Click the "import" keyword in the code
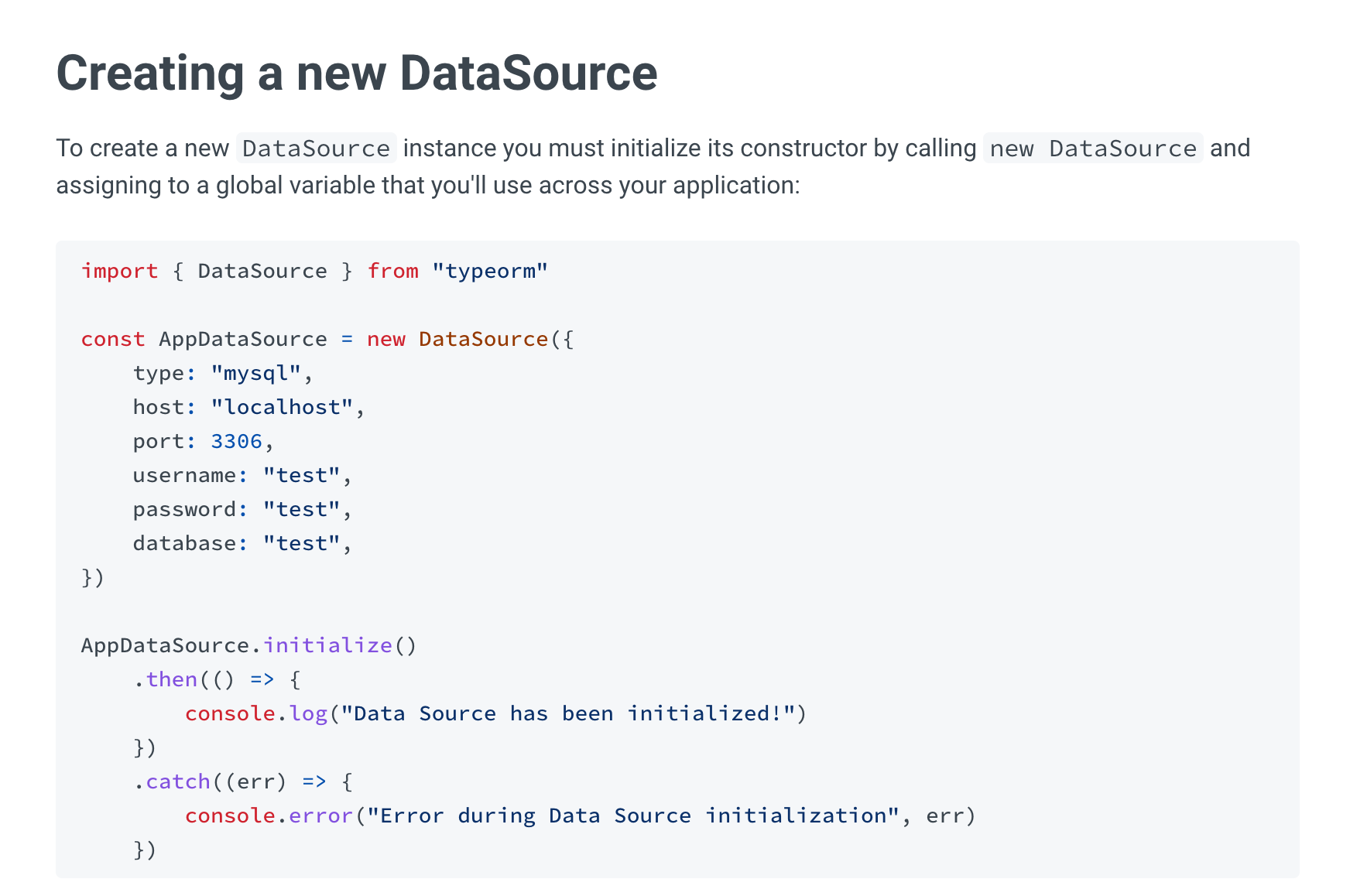 (120, 271)
